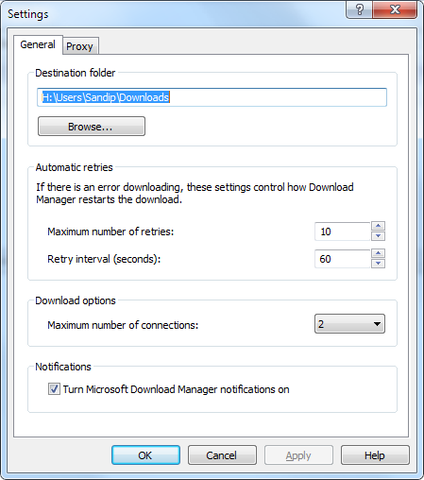Click the dropdown arrow beside connections value 2

pos(377,324)
